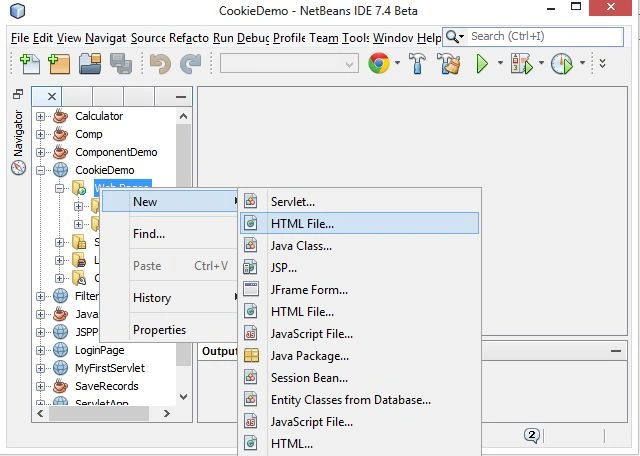
Task: Expand the MyFirstServlet project node
Action: pos(40,368)
